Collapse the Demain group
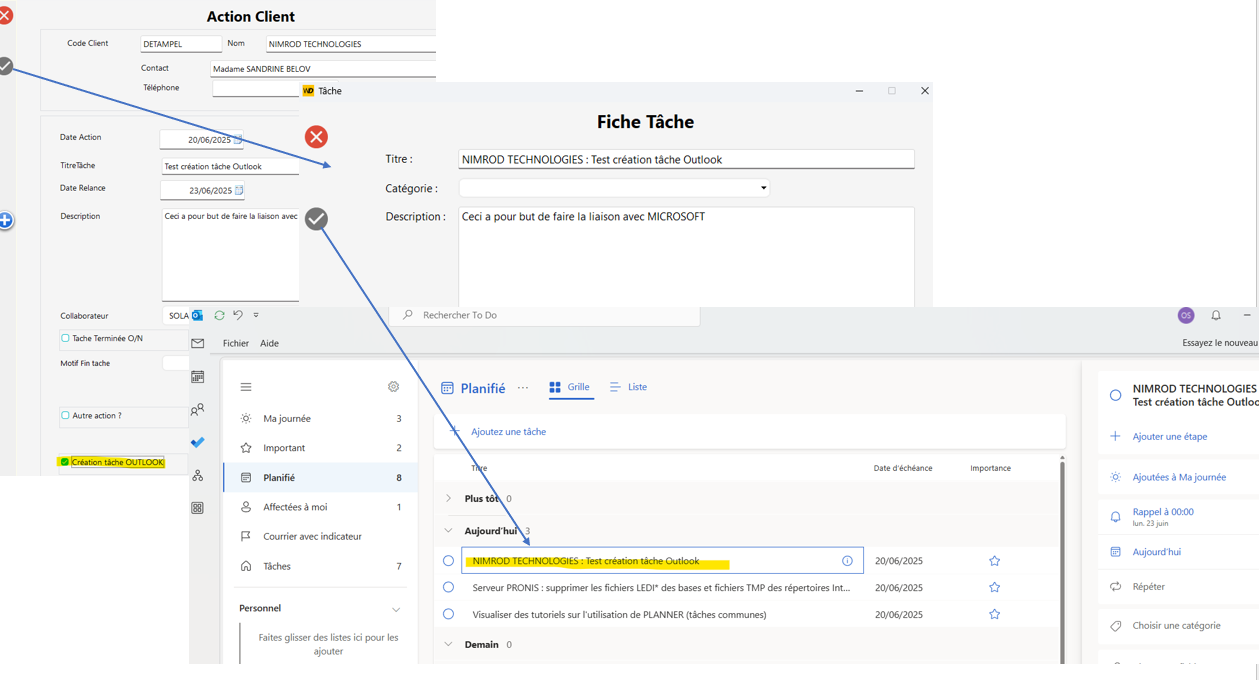 [448, 645]
